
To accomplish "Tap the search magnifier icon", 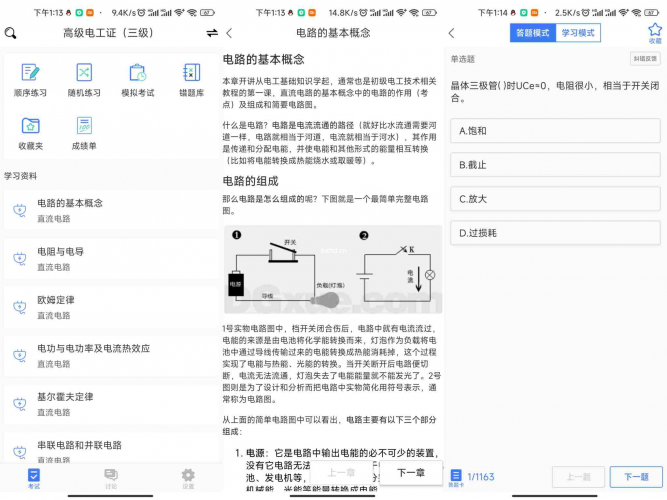I will point(10,33).
